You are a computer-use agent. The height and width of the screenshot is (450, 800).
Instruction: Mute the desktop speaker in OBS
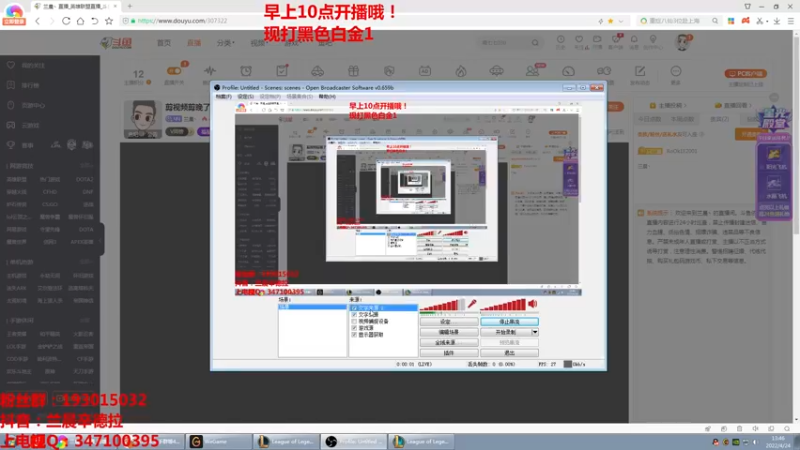pyautogui.click(x=533, y=304)
